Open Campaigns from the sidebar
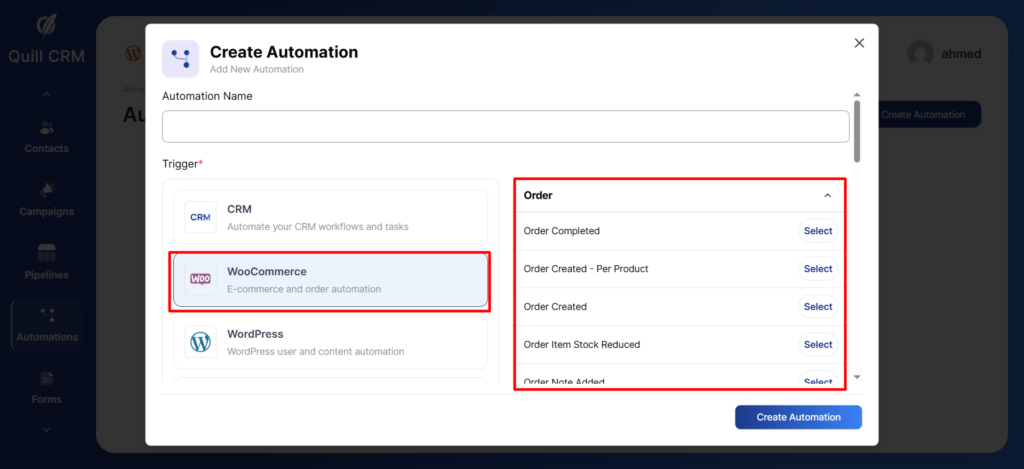The height and width of the screenshot is (469, 1024). [x=46, y=199]
